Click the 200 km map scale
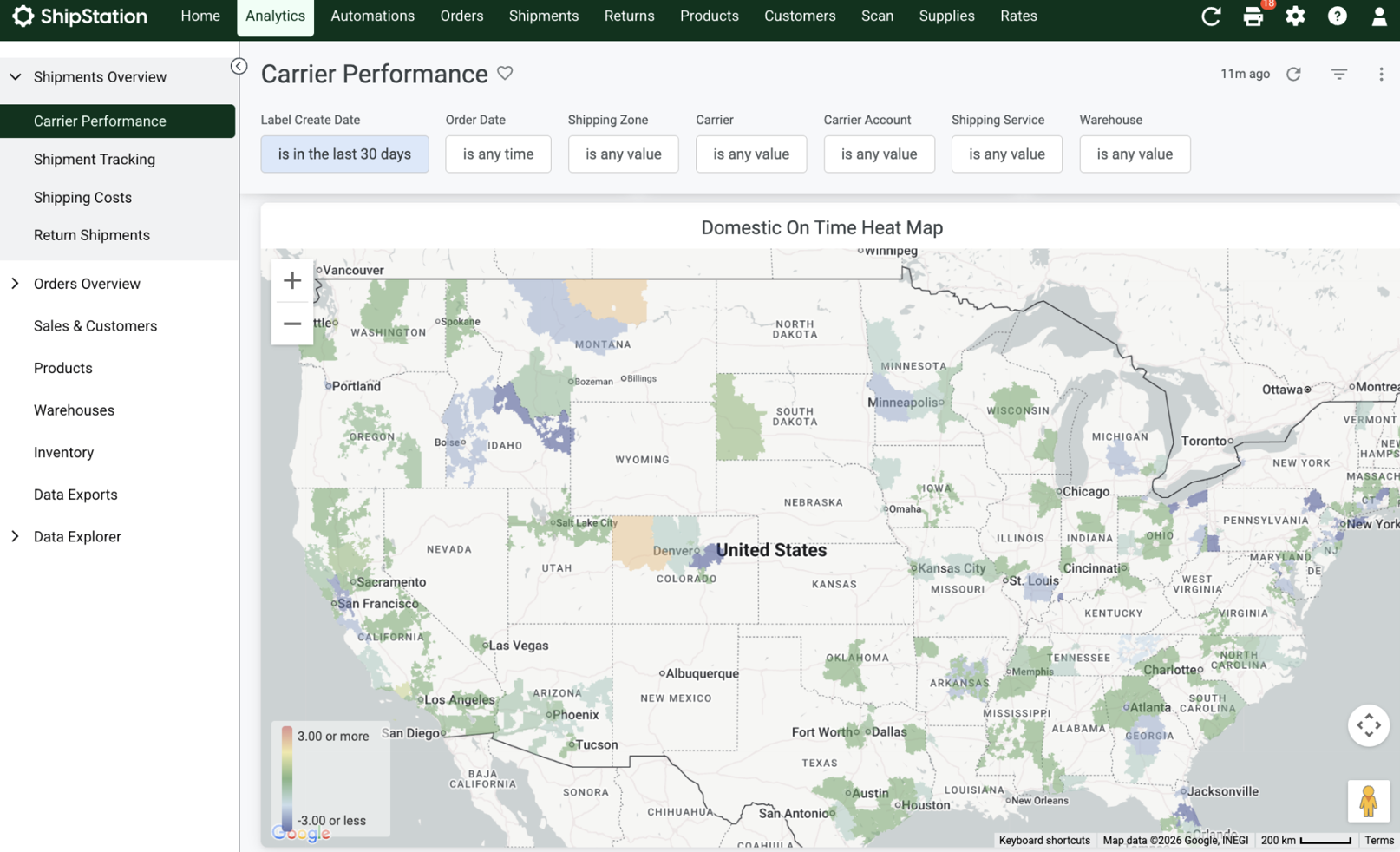 click(1305, 840)
